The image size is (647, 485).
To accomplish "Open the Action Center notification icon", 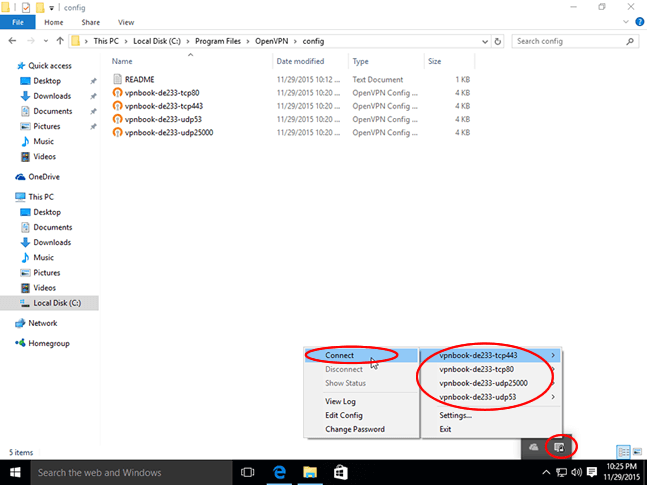I will pyautogui.click(x=592, y=472).
